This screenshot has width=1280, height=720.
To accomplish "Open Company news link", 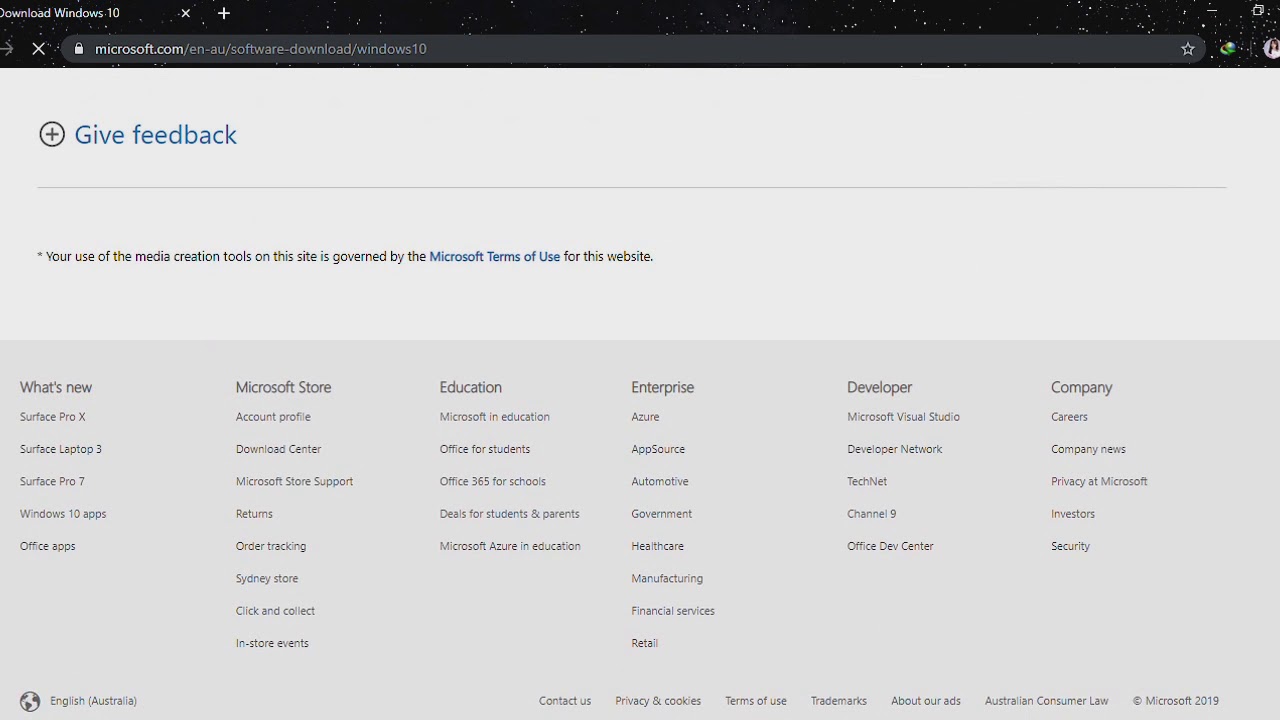I will (x=1088, y=449).
